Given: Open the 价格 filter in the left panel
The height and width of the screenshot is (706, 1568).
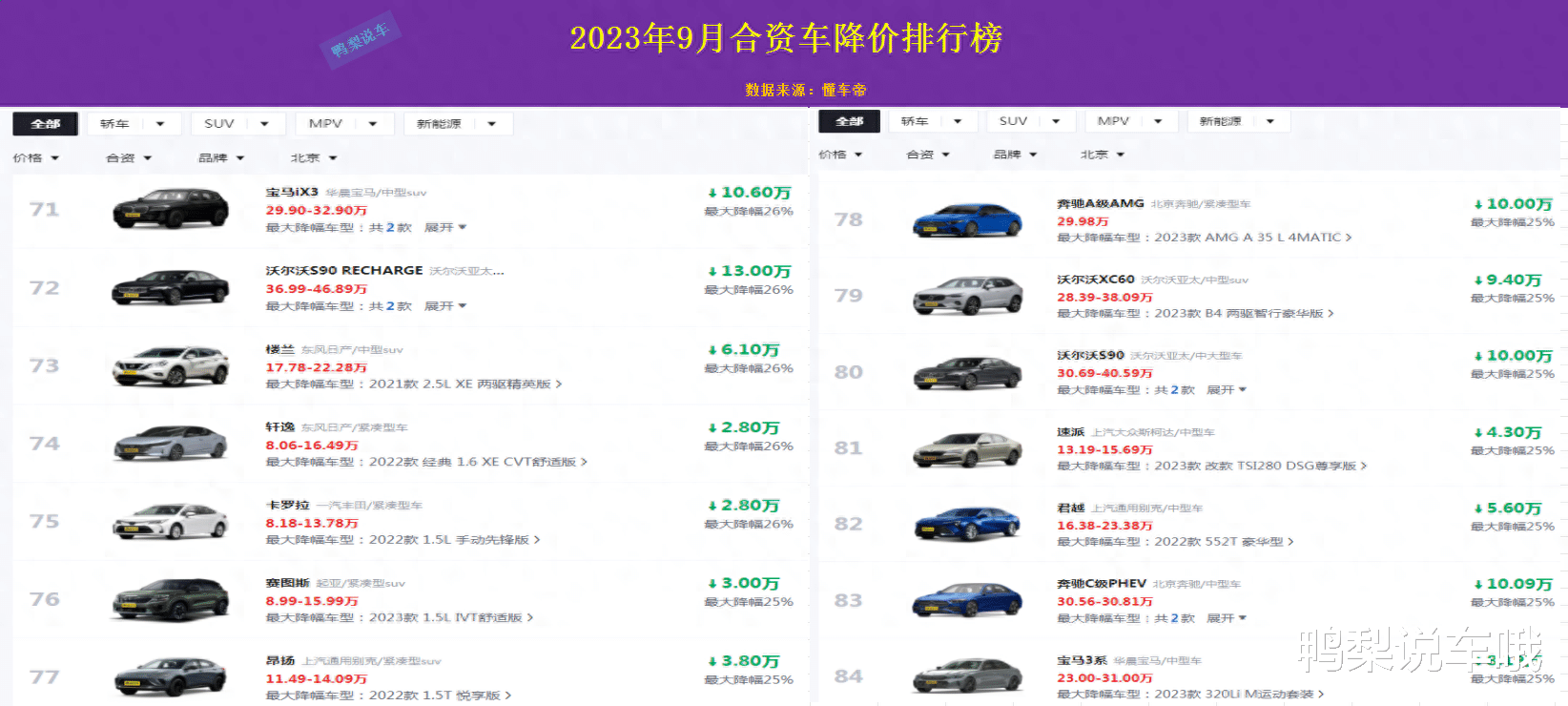Looking at the screenshot, I should click(36, 158).
